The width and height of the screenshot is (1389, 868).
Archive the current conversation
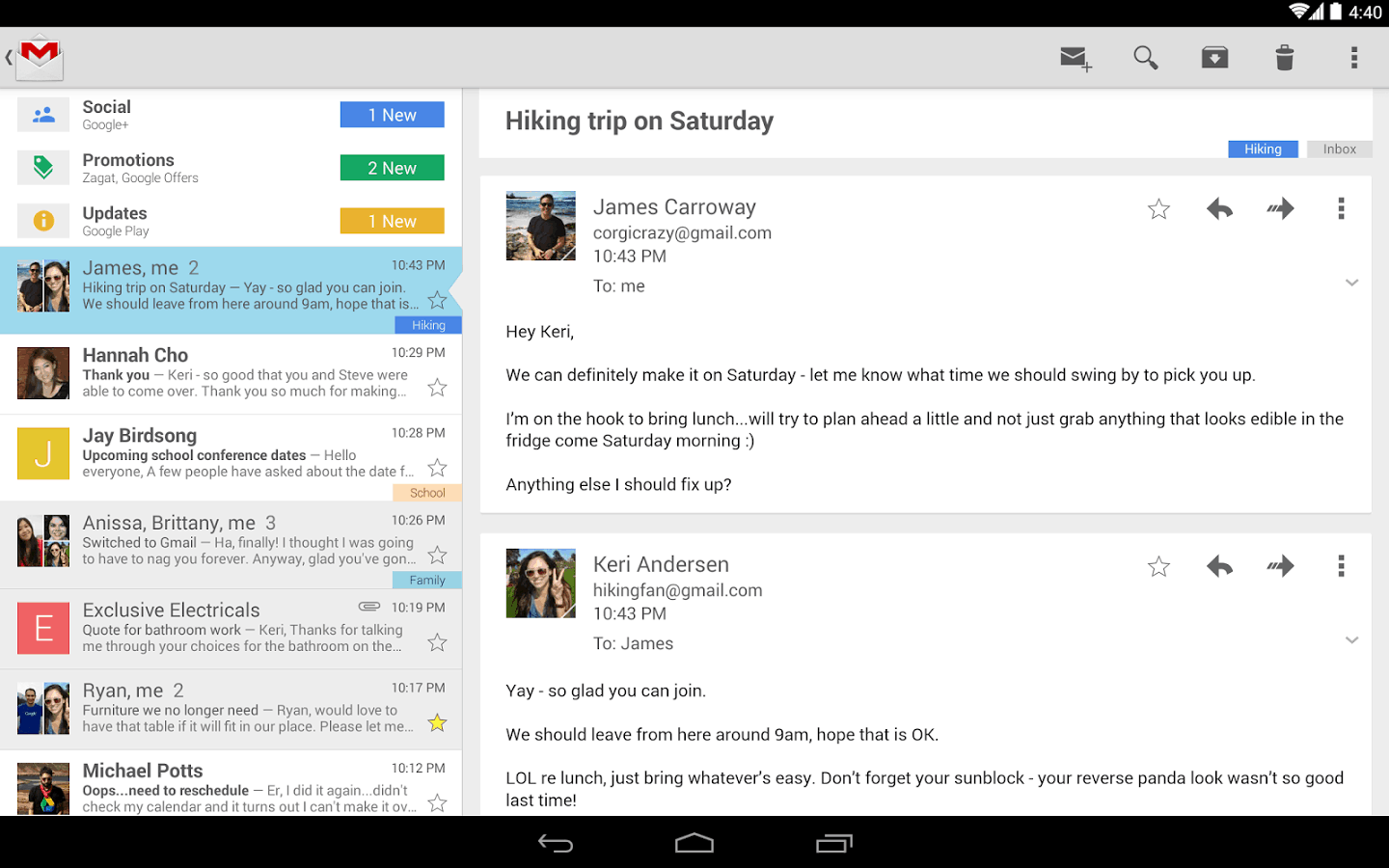pyautogui.click(x=1214, y=58)
